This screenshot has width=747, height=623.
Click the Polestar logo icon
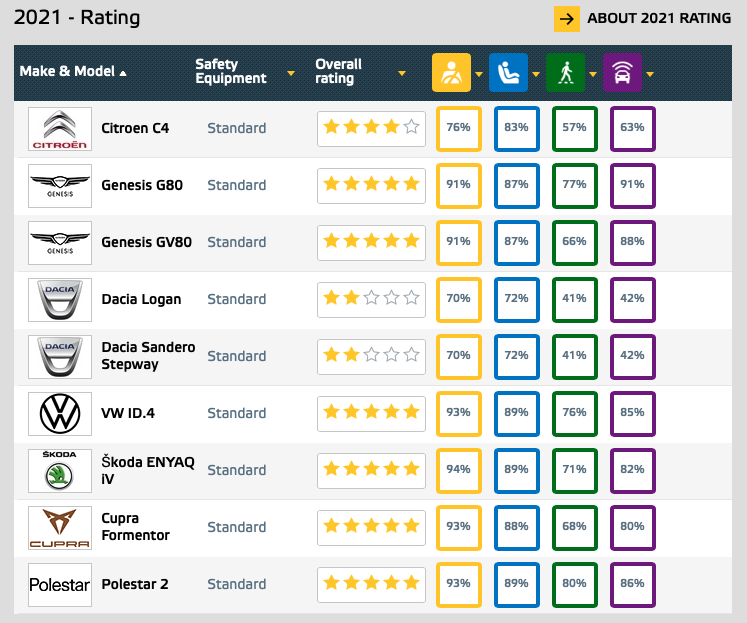60,584
